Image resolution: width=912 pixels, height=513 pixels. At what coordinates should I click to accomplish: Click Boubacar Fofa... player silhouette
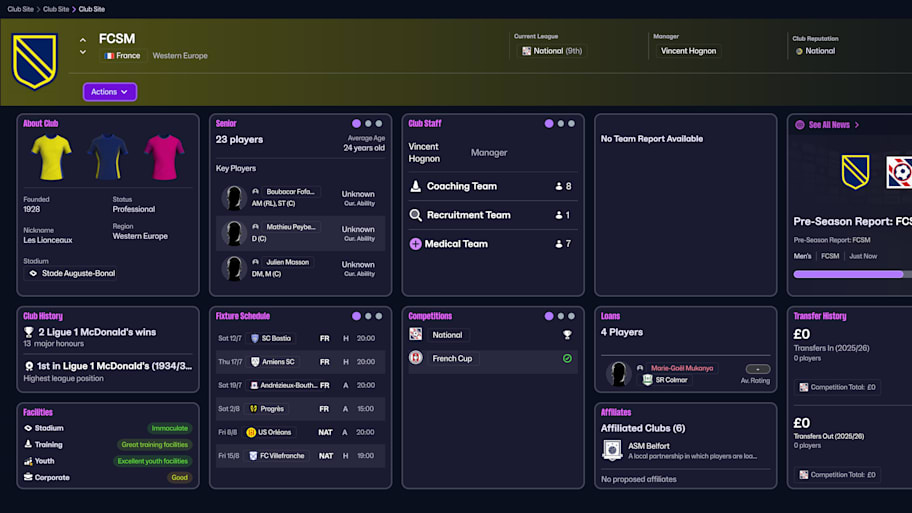point(234,198)
